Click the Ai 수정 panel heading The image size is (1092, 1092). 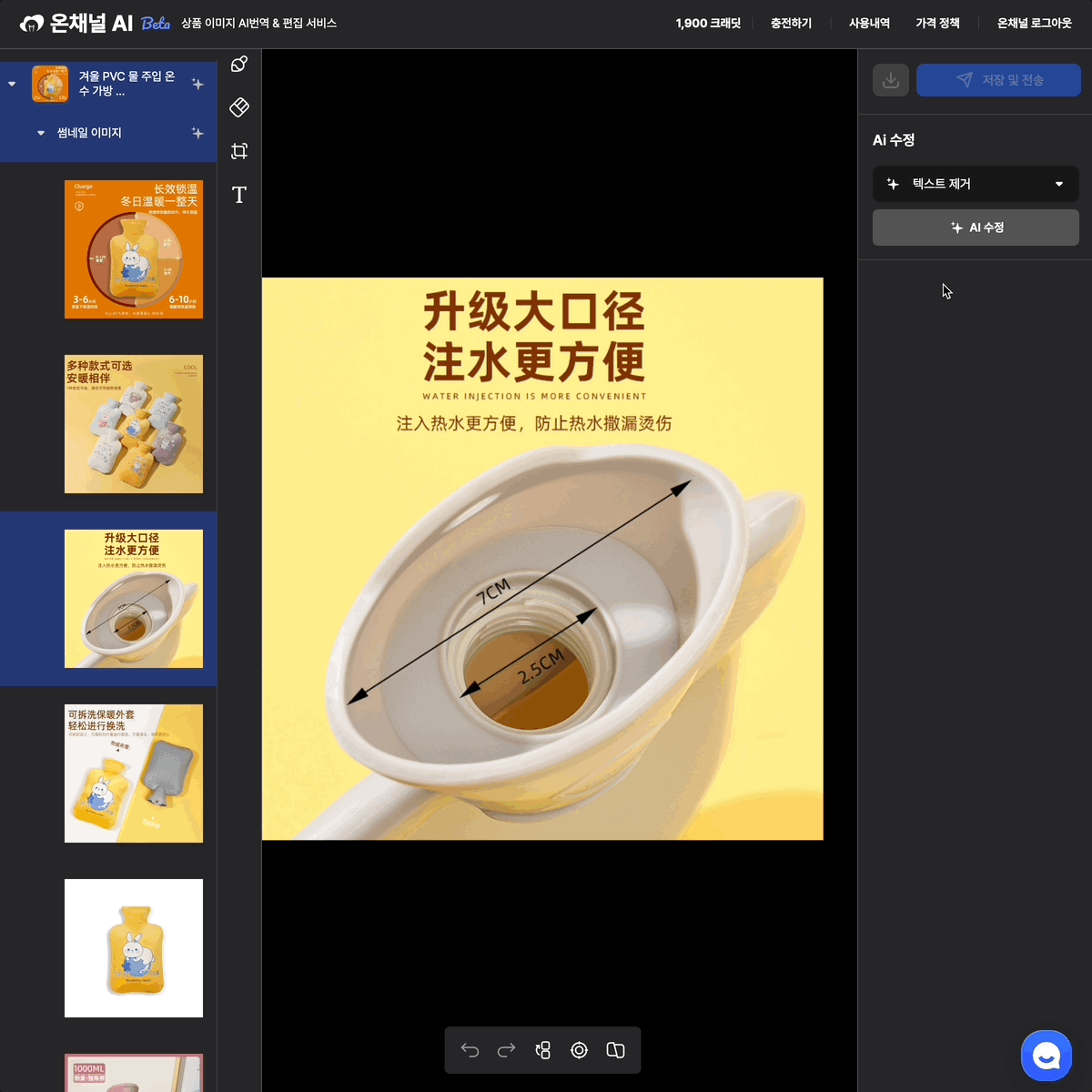click(894, 140)
